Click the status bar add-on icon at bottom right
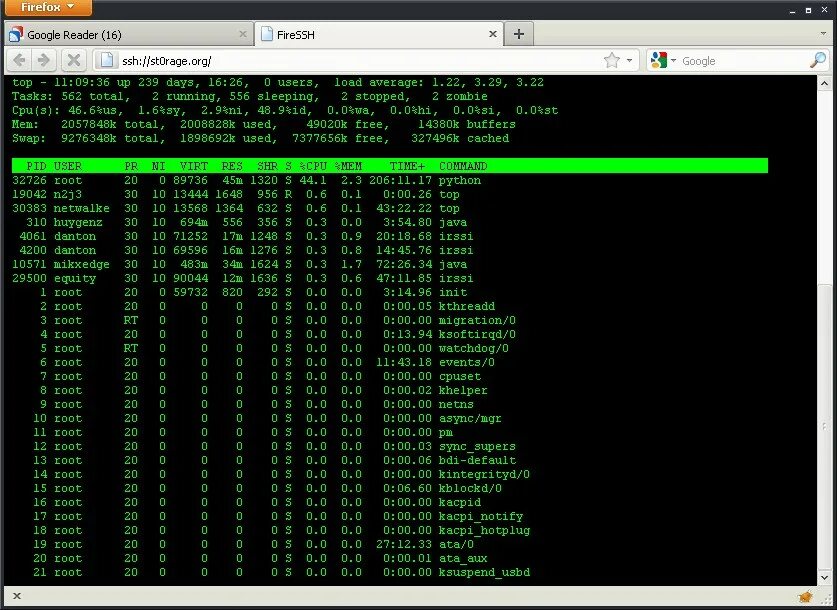Screen dimensions: 837x610 [x=806, y=596]
